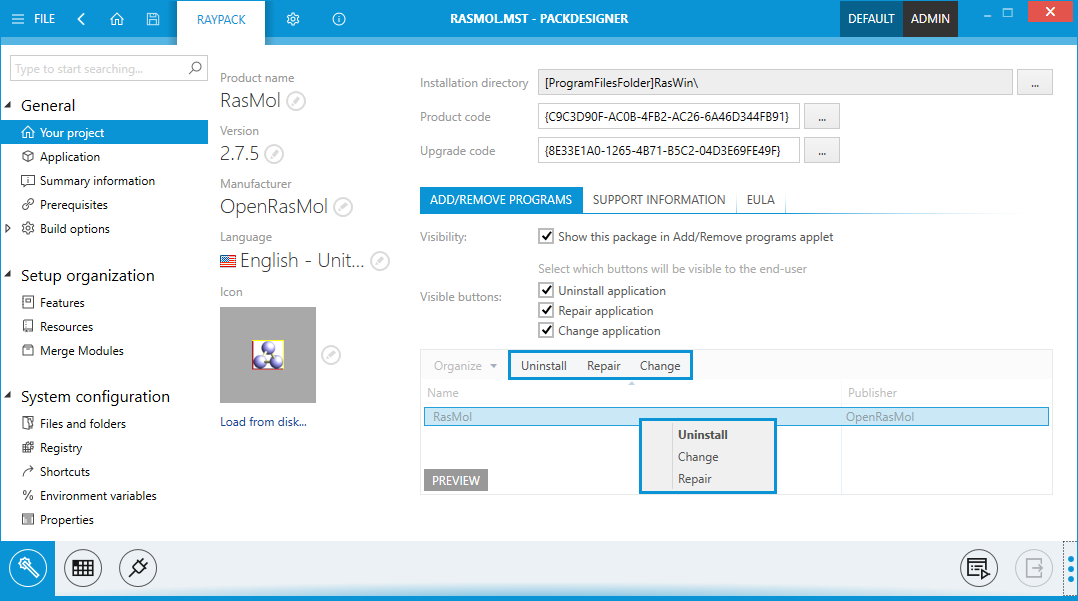Open the Organize dropdown
The image size is (1078, 601).
pos(465,366)
